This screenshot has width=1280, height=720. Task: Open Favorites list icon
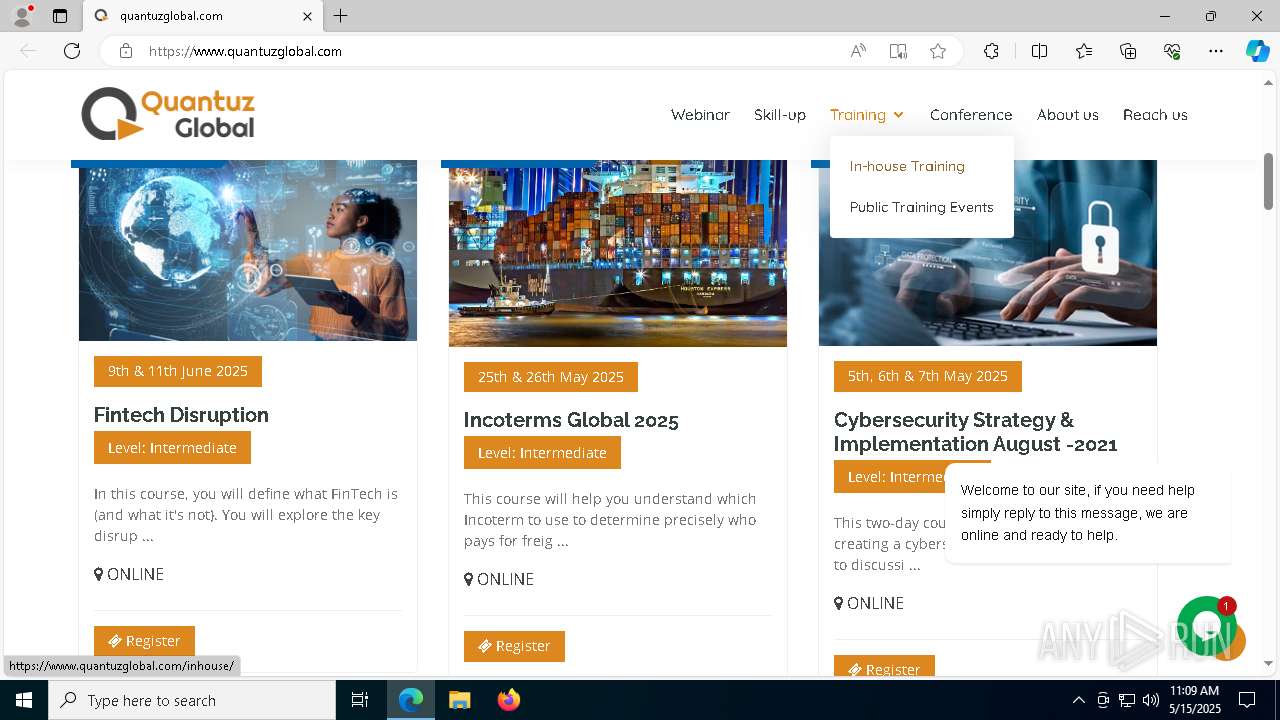click(x=1084, y=51)
